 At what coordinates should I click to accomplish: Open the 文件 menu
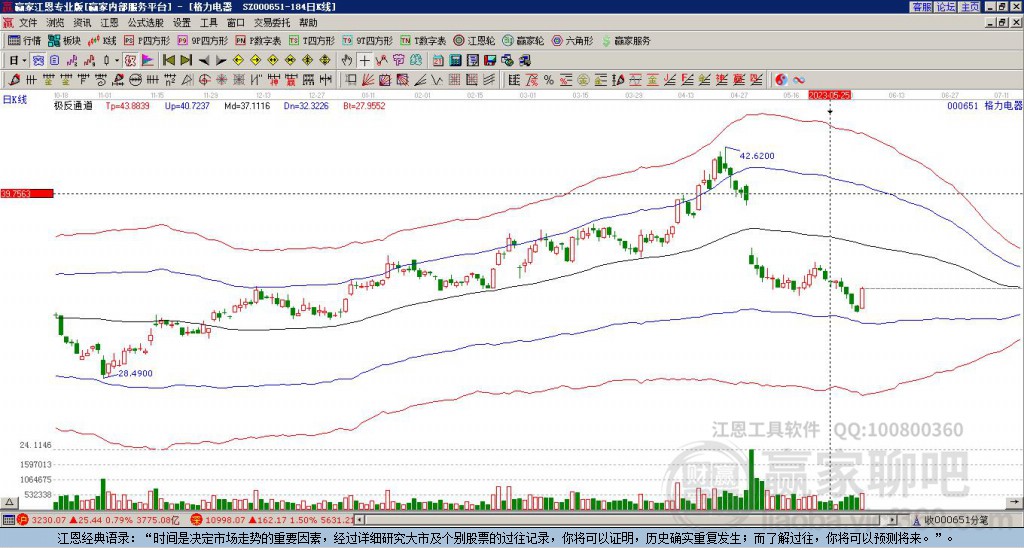[x=27, y=23]
